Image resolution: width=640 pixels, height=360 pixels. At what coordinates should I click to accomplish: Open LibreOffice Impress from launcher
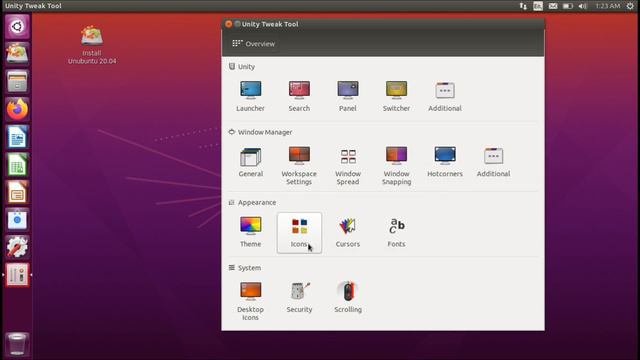17,192
